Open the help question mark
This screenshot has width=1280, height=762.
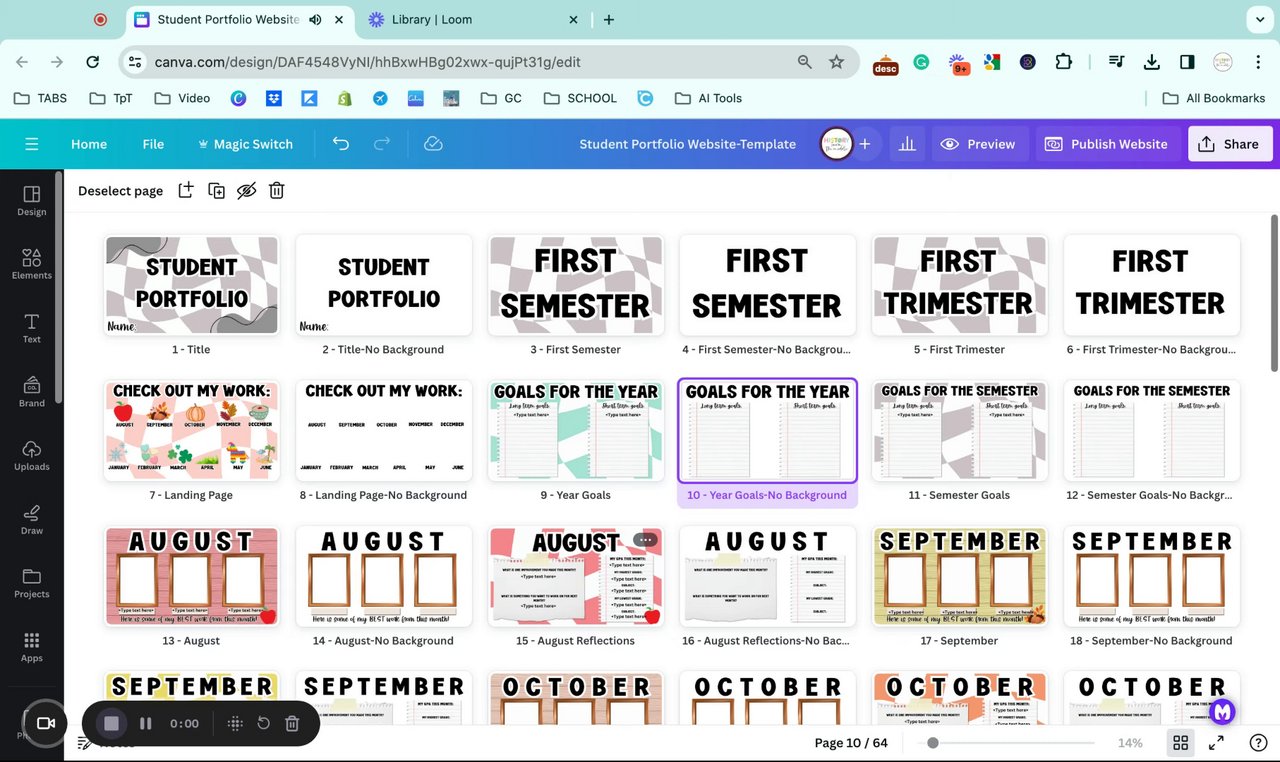click(x=1259, y=743)
